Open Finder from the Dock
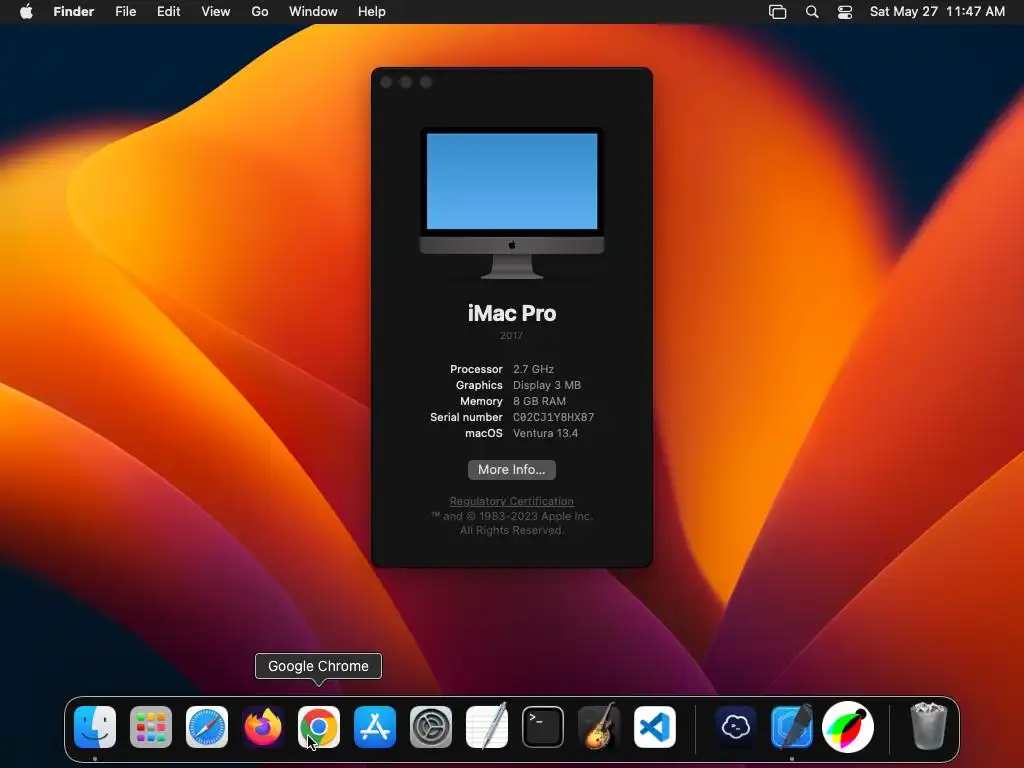 tap(95, 727)
